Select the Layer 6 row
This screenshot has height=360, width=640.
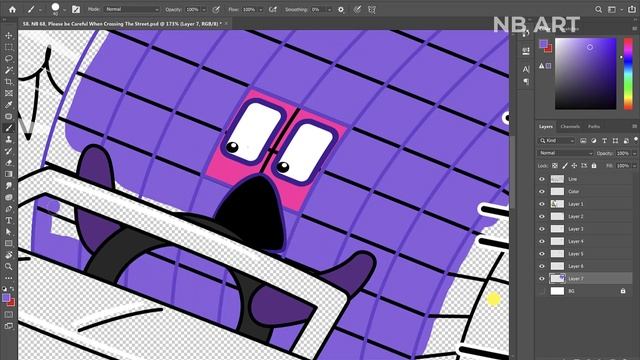coord(584,266)
